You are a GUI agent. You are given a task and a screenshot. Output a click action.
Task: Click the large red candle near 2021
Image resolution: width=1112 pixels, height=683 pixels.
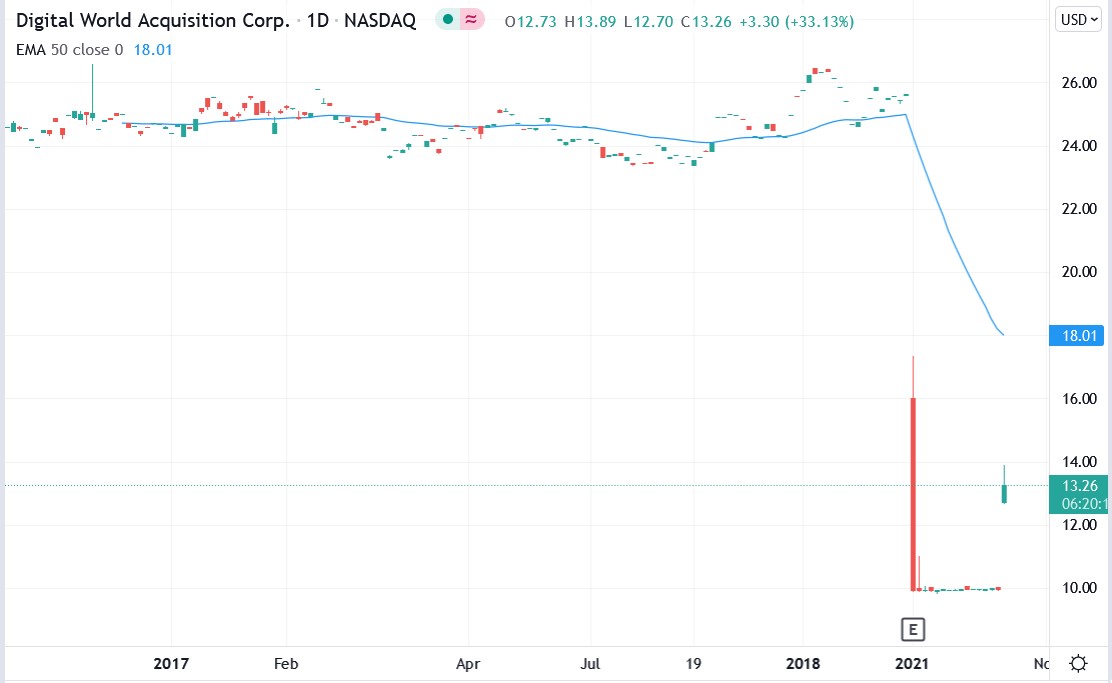913,494
